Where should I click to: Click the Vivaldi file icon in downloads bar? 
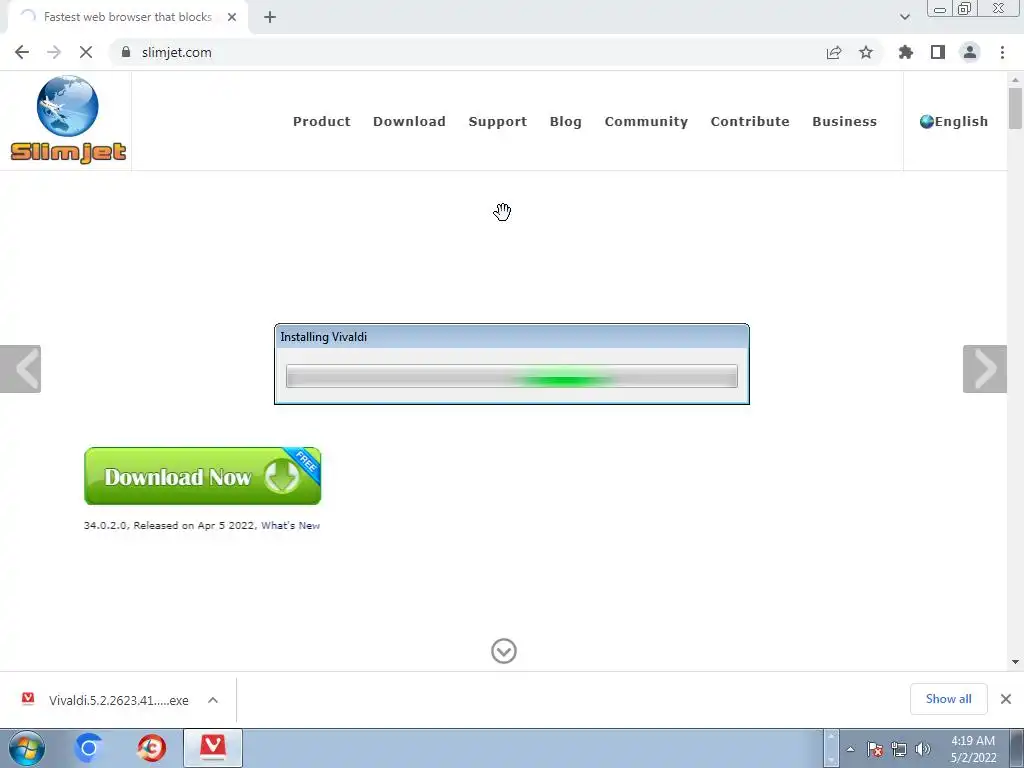28,699
